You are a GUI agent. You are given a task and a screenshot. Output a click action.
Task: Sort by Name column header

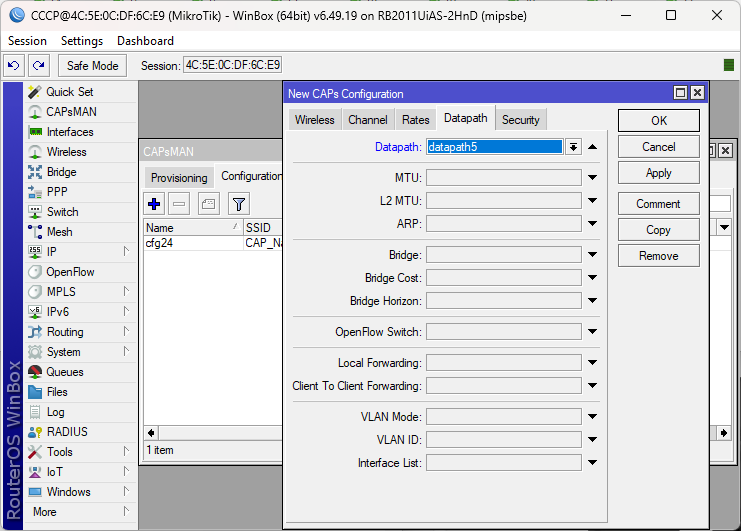[194, 228]
